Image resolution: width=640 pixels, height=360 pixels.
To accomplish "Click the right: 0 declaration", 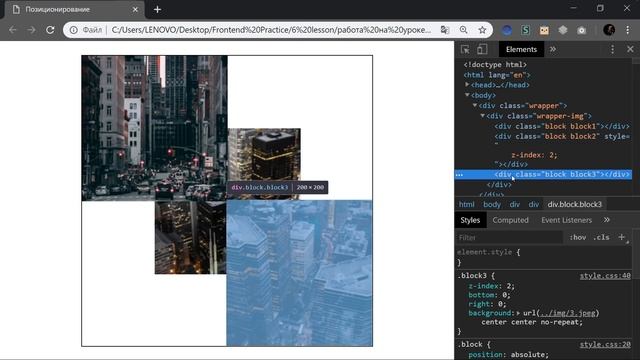I will coord(487,304).
